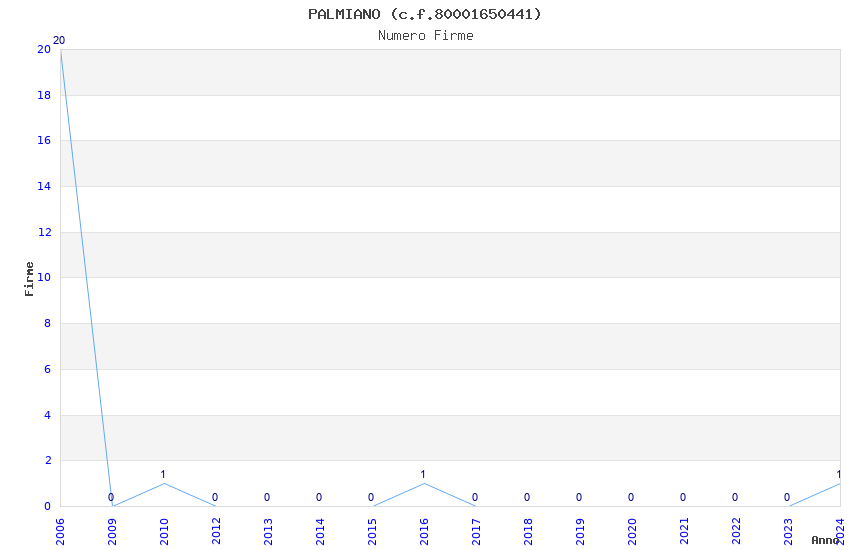Click the data value 0 for year 2018

pyautogui.click(x=527, y=497)
